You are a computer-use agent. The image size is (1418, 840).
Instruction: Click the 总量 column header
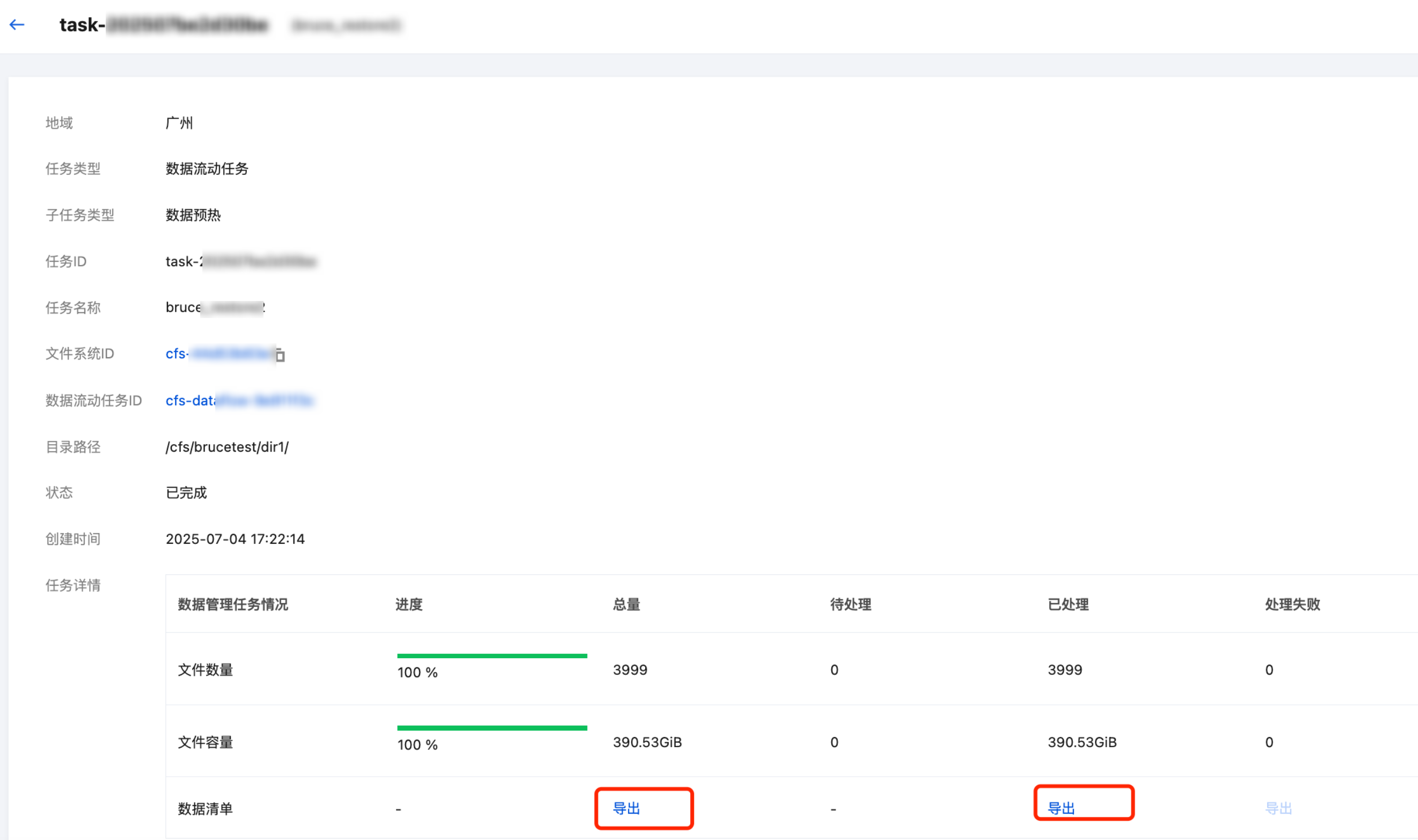tap(626, 605)
